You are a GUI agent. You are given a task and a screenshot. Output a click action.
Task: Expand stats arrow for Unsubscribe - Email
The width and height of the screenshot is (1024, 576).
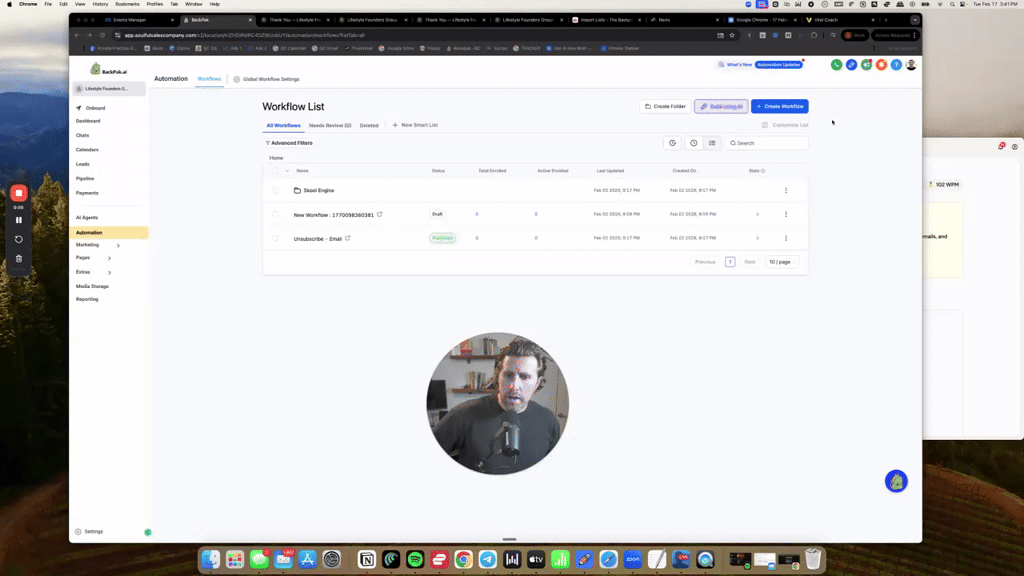(x=758, y=238)
